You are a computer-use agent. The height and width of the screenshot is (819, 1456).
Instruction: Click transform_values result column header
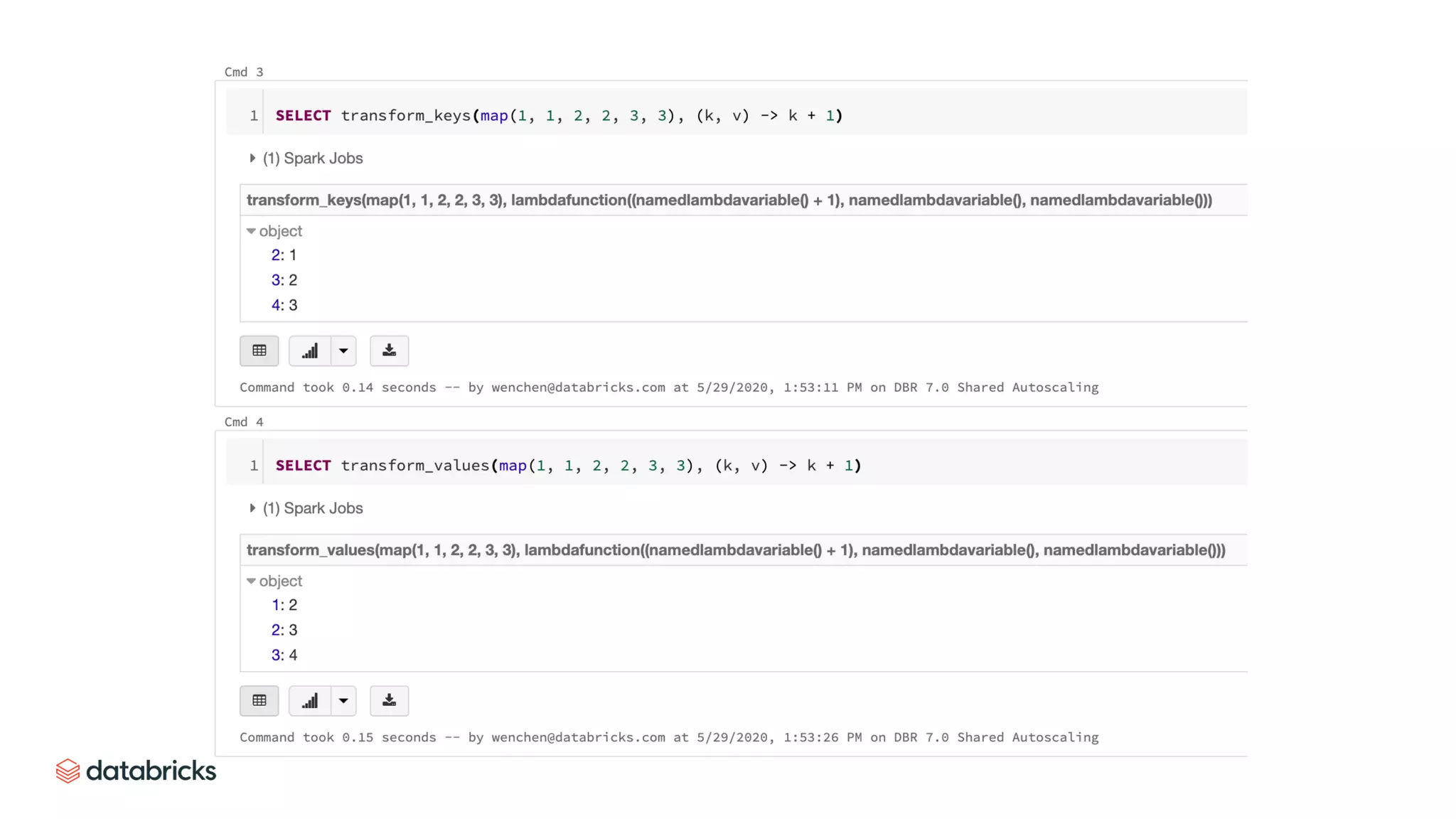pyautogui.click(x=735, y=550)
